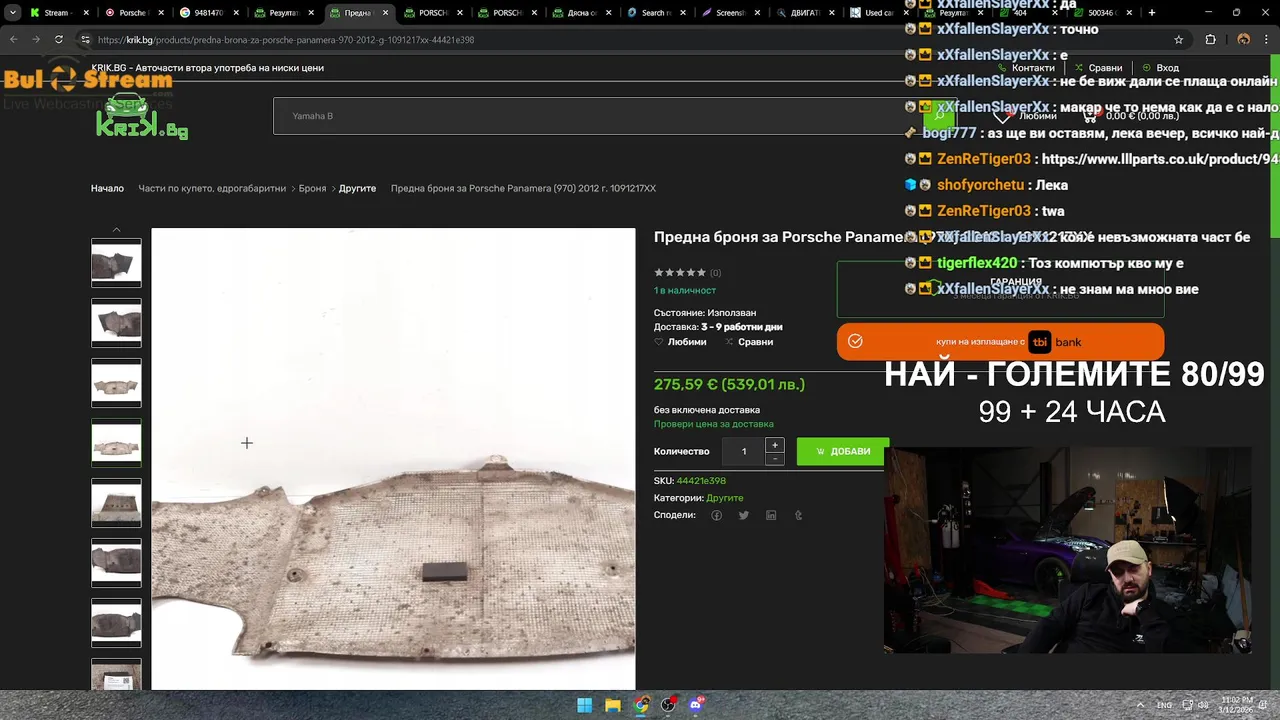Share the product on LinkedIn
Viewport: 1280px width, 720px height.
[771, 515]
